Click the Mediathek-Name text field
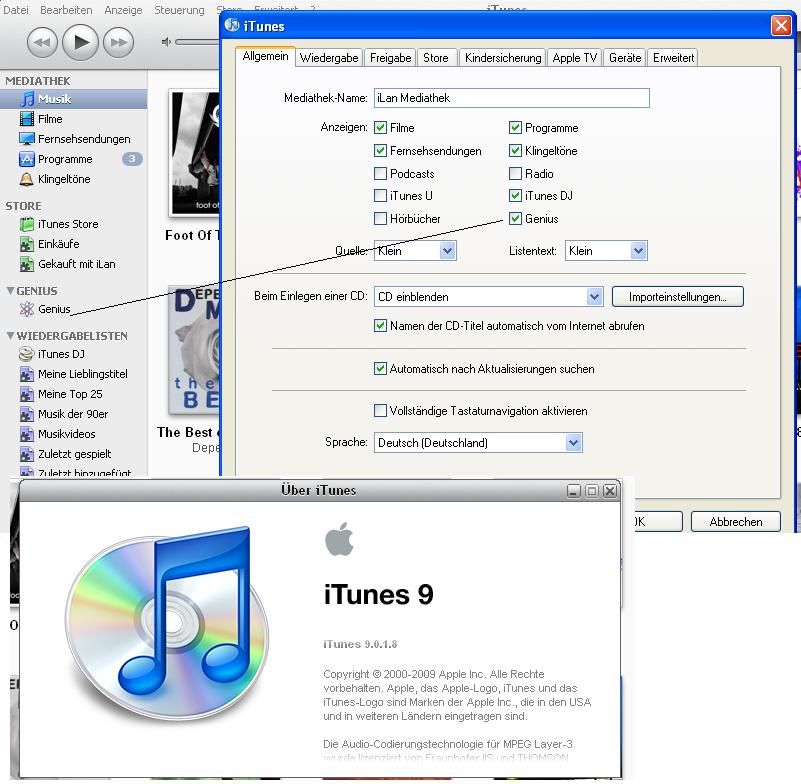Image resolution: width=801 pixels, height=784 pixels. click(511, 98)
